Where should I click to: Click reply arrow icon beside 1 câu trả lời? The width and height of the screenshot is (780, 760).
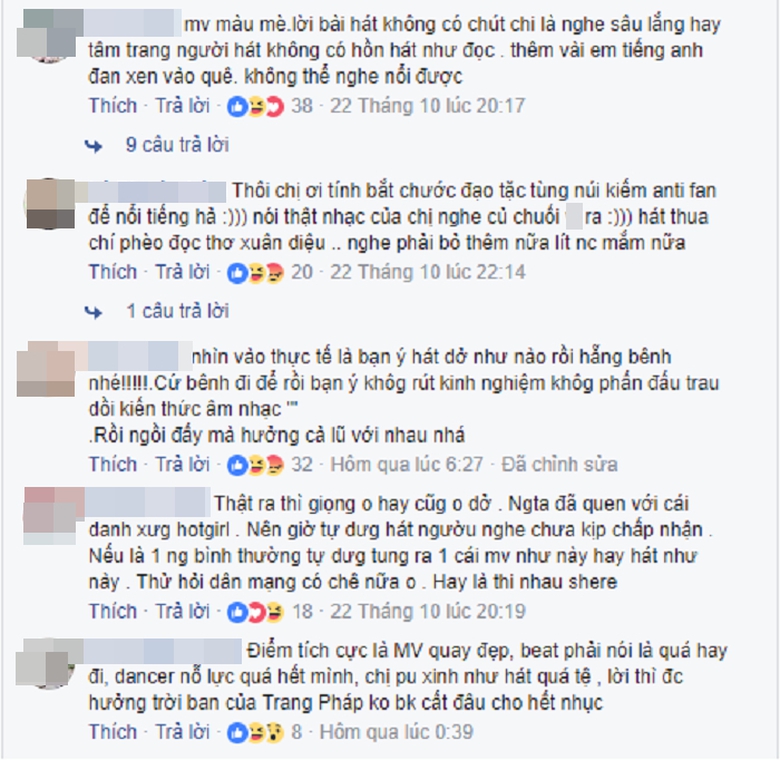[x=94, y=312]
